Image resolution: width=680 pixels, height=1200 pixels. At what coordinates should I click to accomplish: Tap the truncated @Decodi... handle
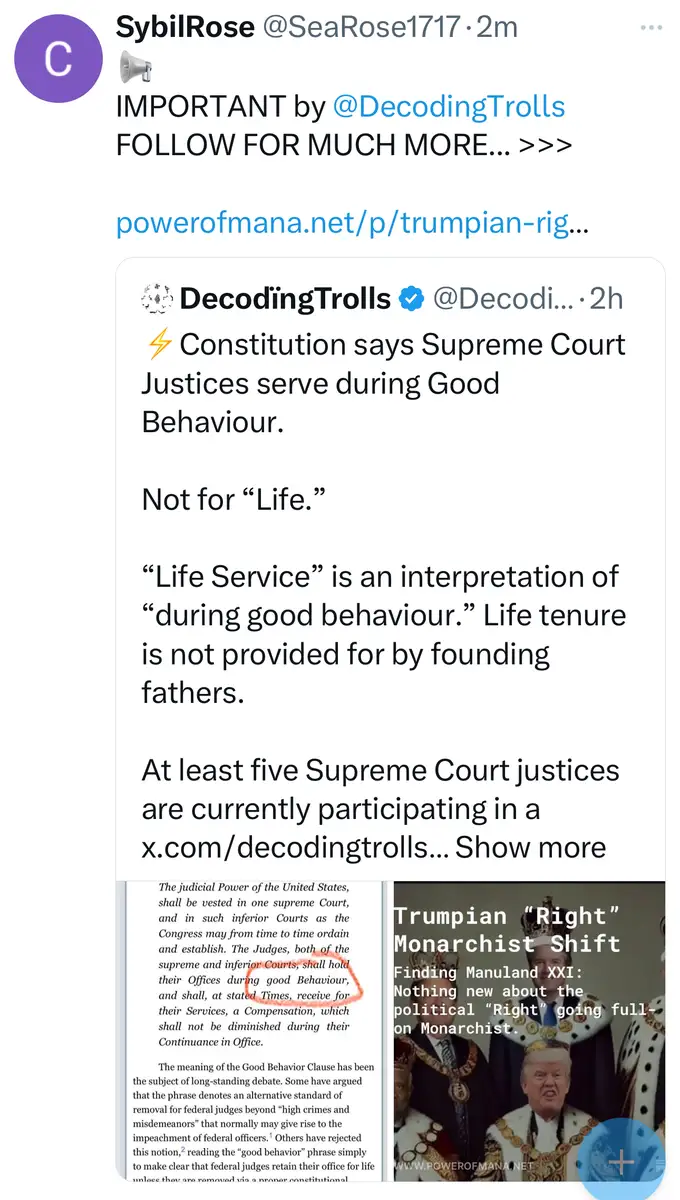coord(503,298)
